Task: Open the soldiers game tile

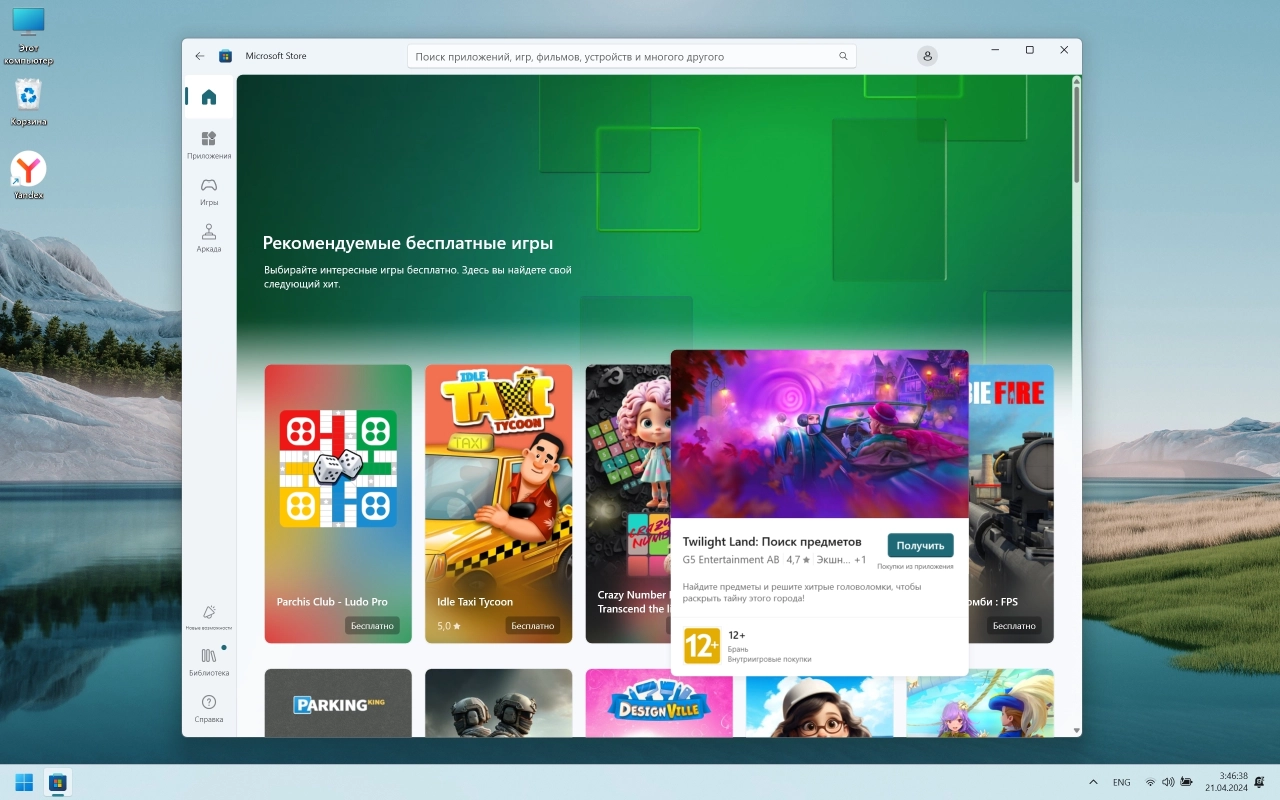Action: [x=498, y=703]
